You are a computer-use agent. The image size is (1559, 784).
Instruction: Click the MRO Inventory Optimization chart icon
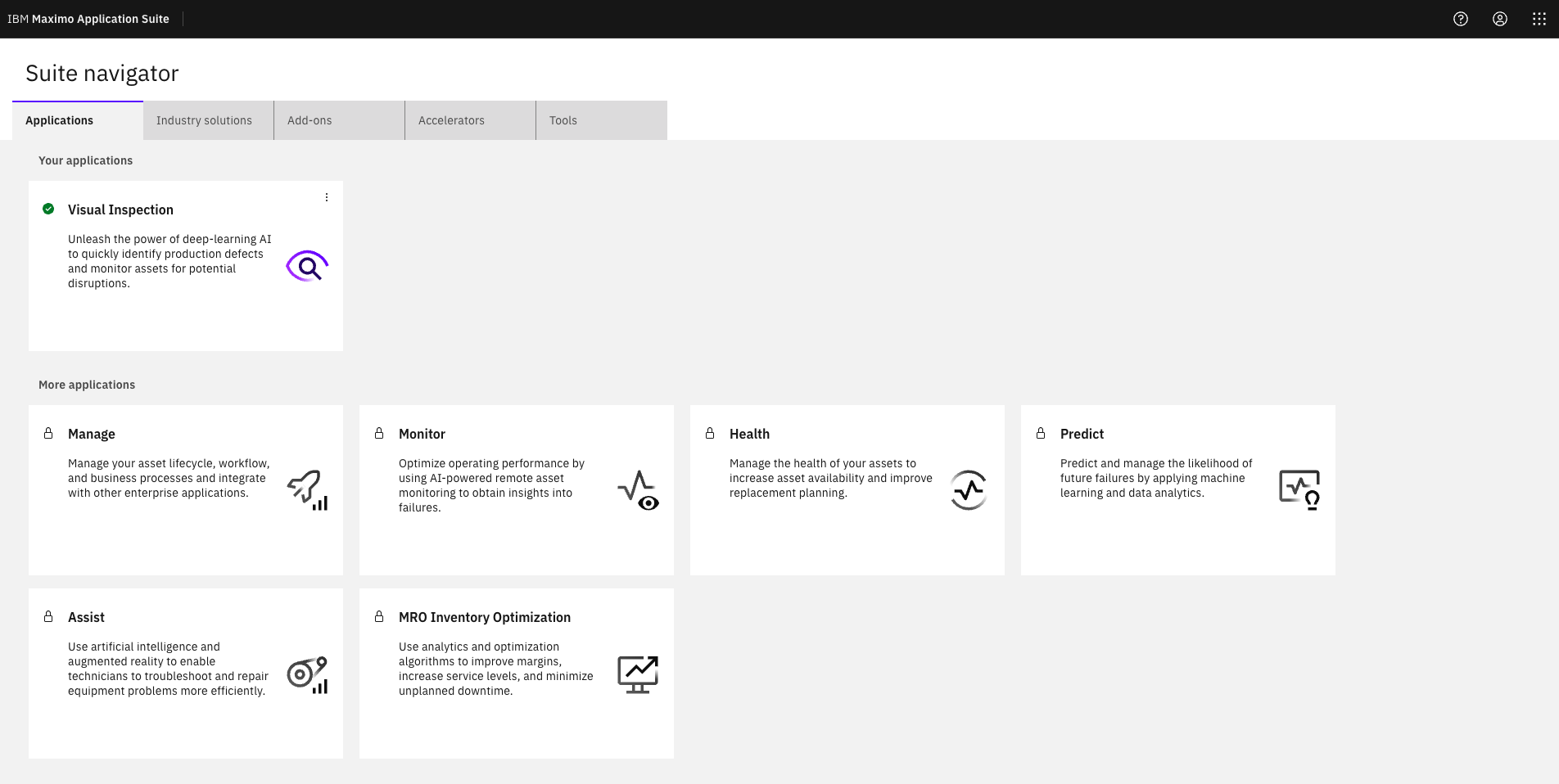coord(638,674)
